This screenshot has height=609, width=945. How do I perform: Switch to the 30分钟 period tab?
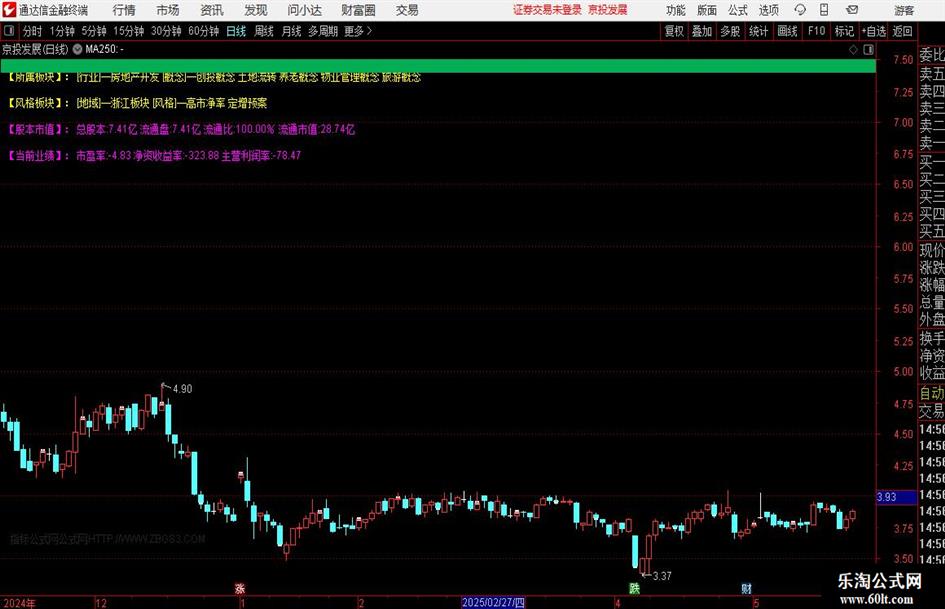(166, 31)
